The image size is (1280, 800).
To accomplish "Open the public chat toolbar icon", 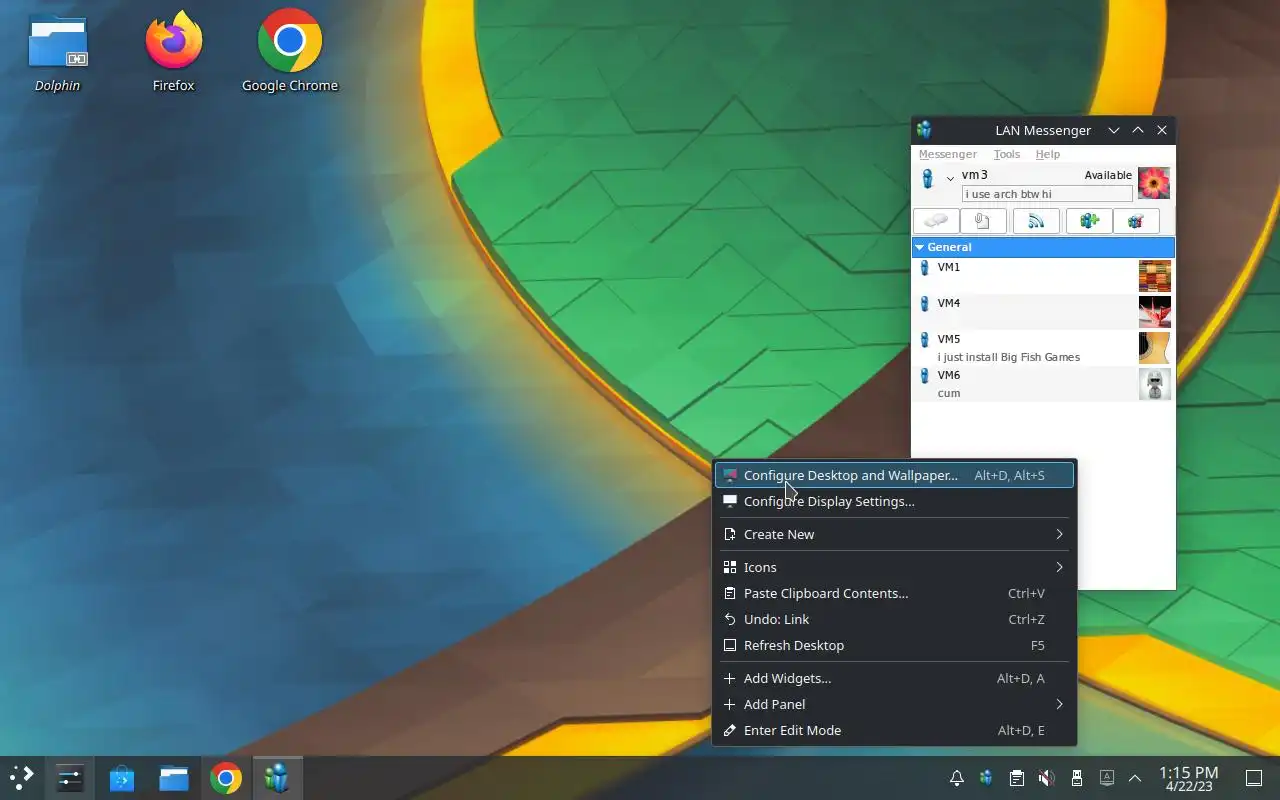I will [1136, 221].
